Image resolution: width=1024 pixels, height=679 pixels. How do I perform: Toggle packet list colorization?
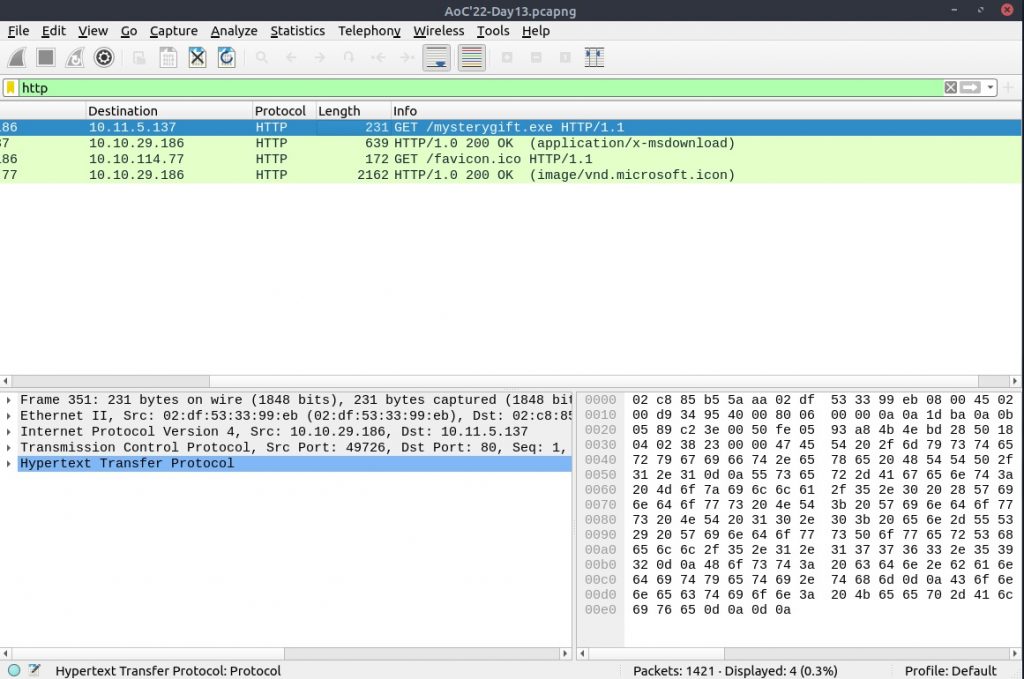coord(471,58)
